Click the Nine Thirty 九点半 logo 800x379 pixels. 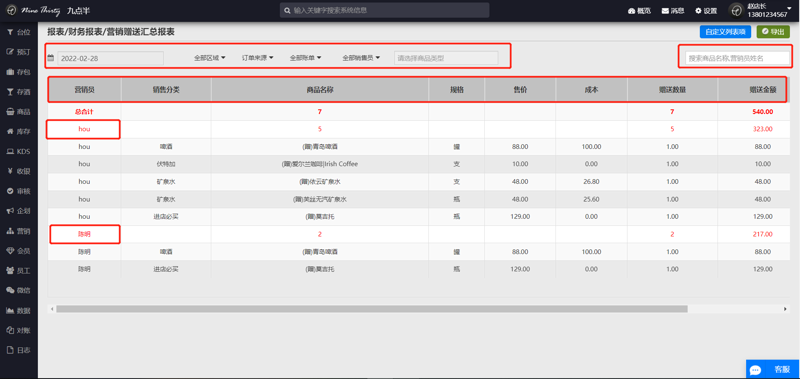point(47,10)
